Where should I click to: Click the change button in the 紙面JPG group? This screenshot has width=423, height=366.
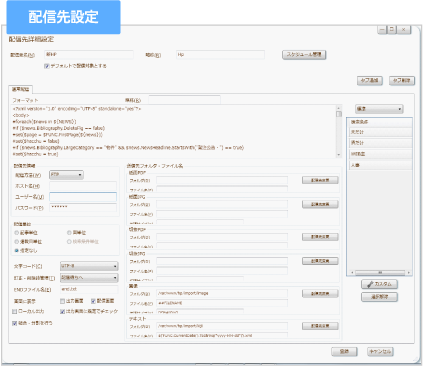coord(320,204)
